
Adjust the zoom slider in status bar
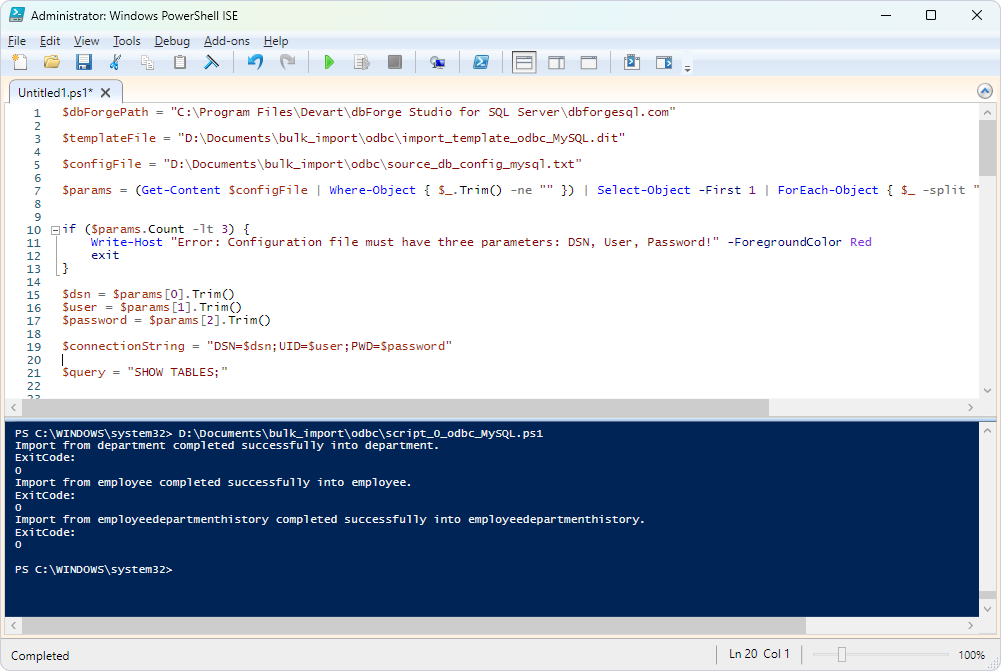click(841, 654)
